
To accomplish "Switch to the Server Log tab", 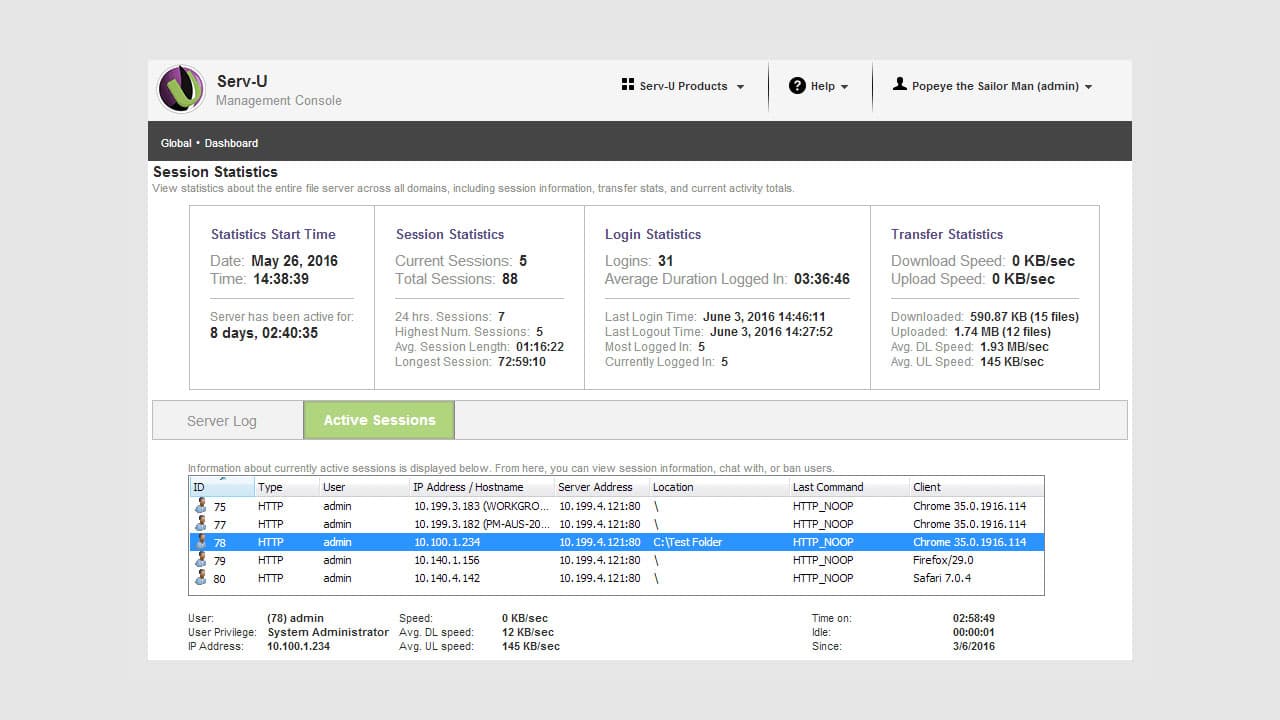I will (222, 421).
